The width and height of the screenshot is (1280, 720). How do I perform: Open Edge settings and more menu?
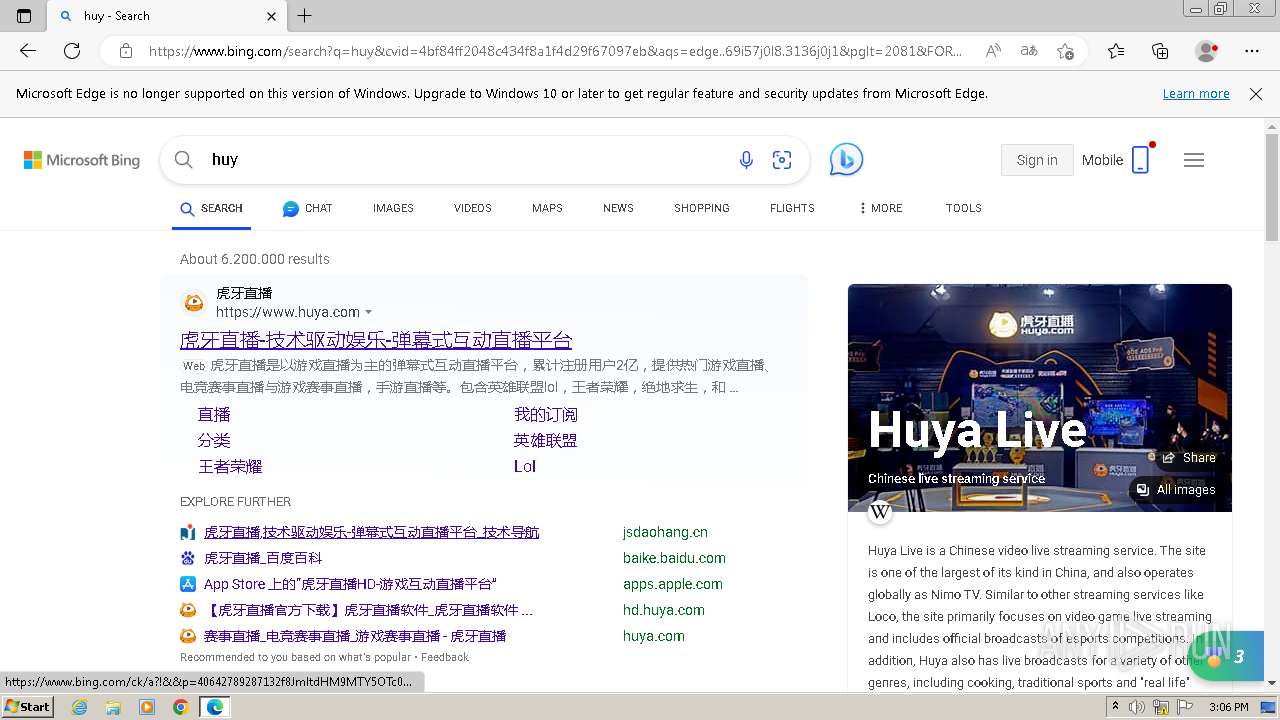coord(1252,51)
